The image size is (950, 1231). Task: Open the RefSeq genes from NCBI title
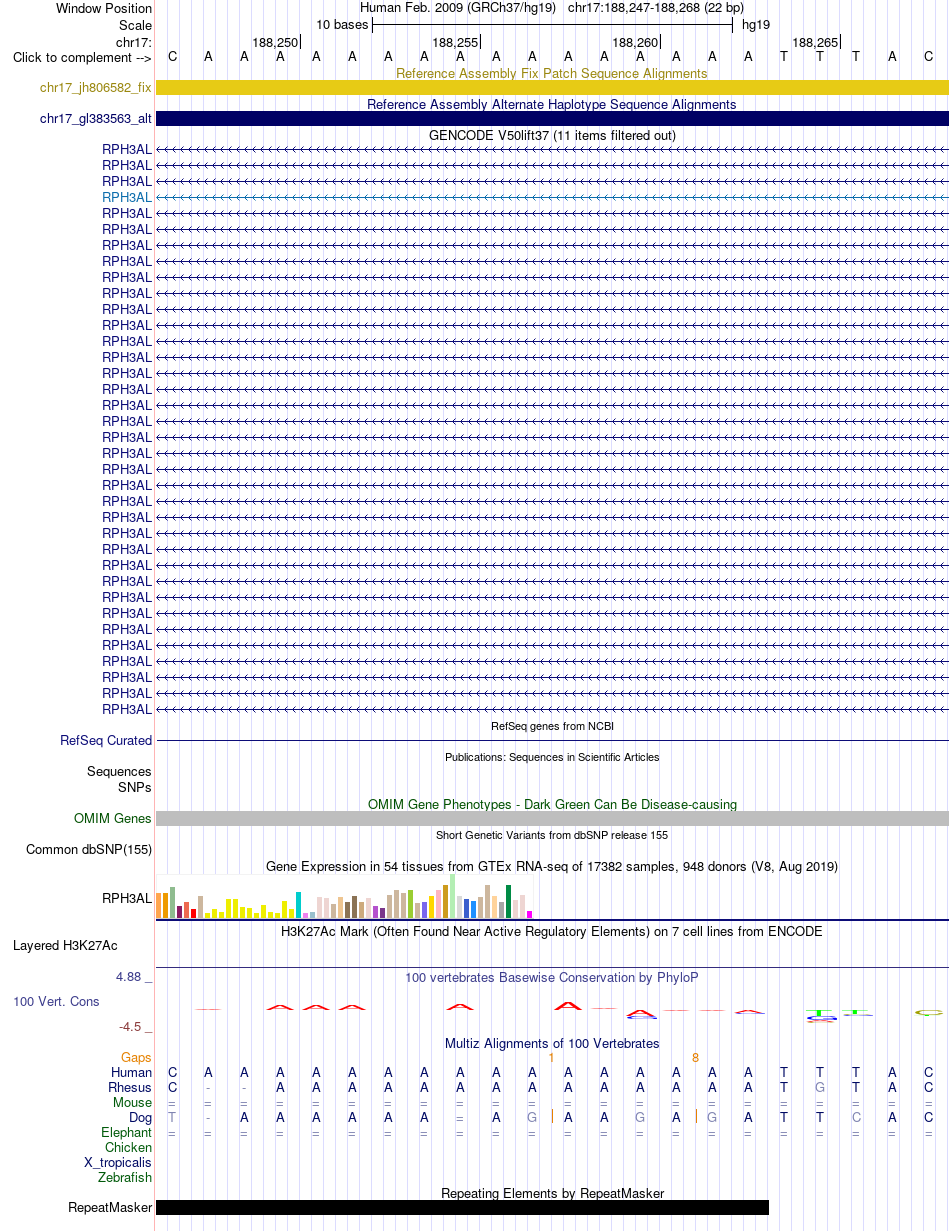click(552, 726)
